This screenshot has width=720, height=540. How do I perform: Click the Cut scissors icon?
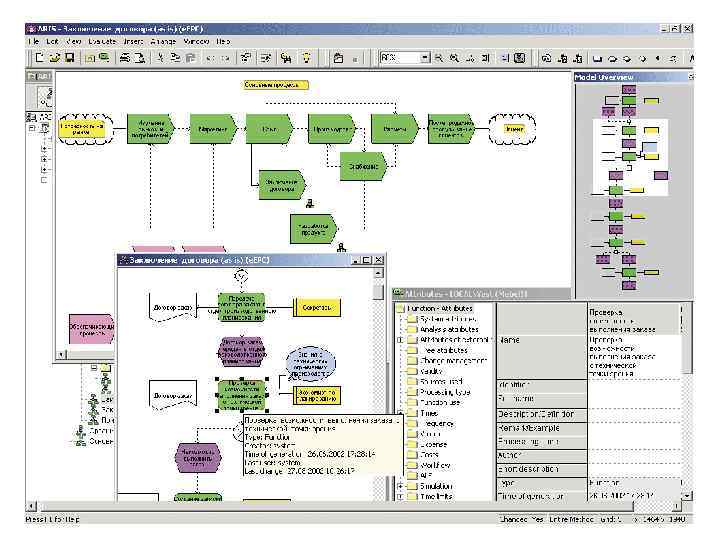pos(160,57)
